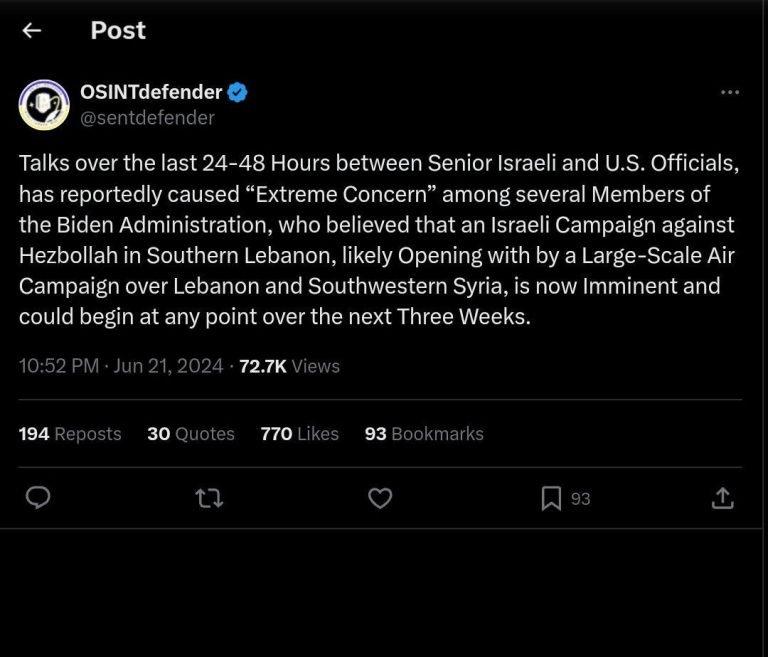Screen dimensions: 768x657
Task: View the 30 Quotes list
Action: click(x=191, y=434)
